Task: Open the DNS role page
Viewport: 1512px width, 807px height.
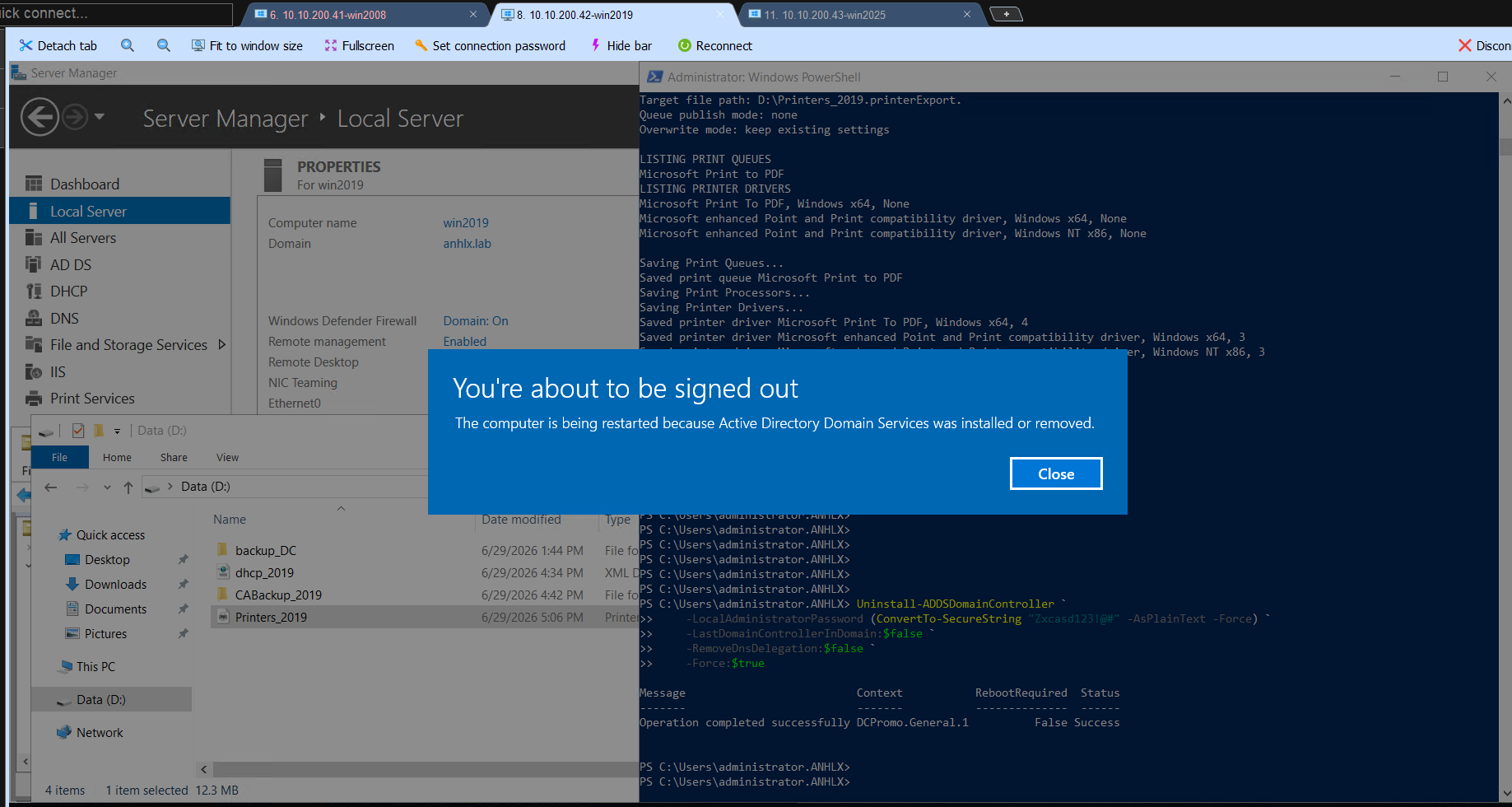Action: [119, 318]
